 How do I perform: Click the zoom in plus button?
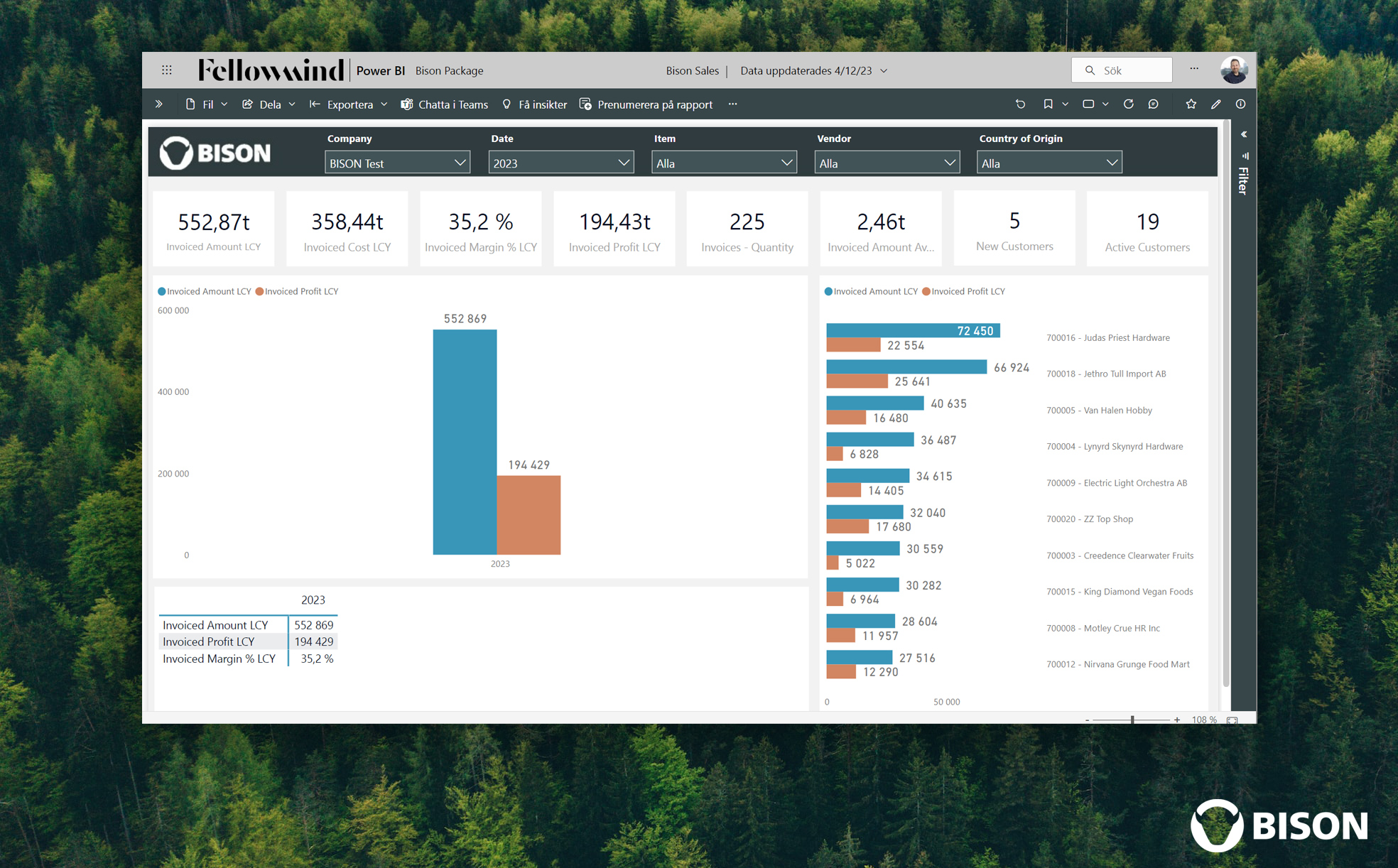(1177, 720)
